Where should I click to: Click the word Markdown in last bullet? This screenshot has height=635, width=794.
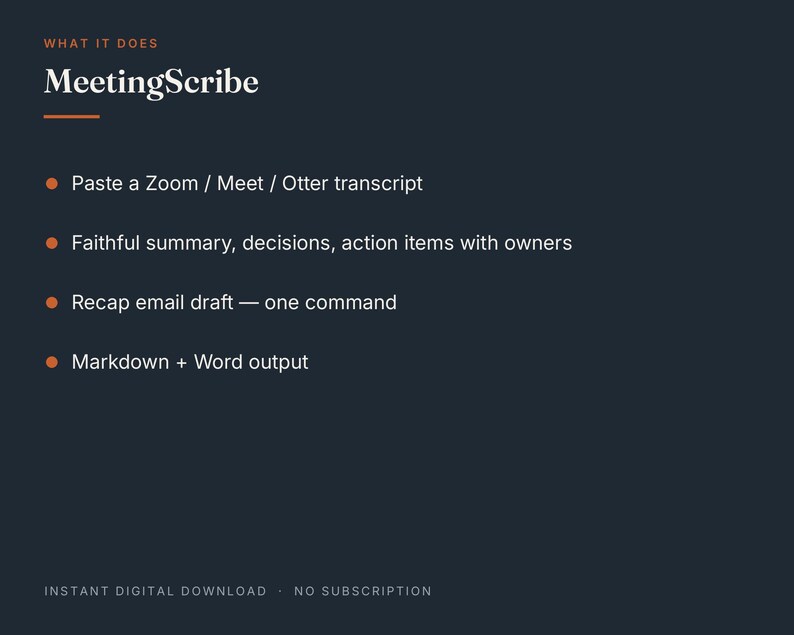(x=121, y=362)
